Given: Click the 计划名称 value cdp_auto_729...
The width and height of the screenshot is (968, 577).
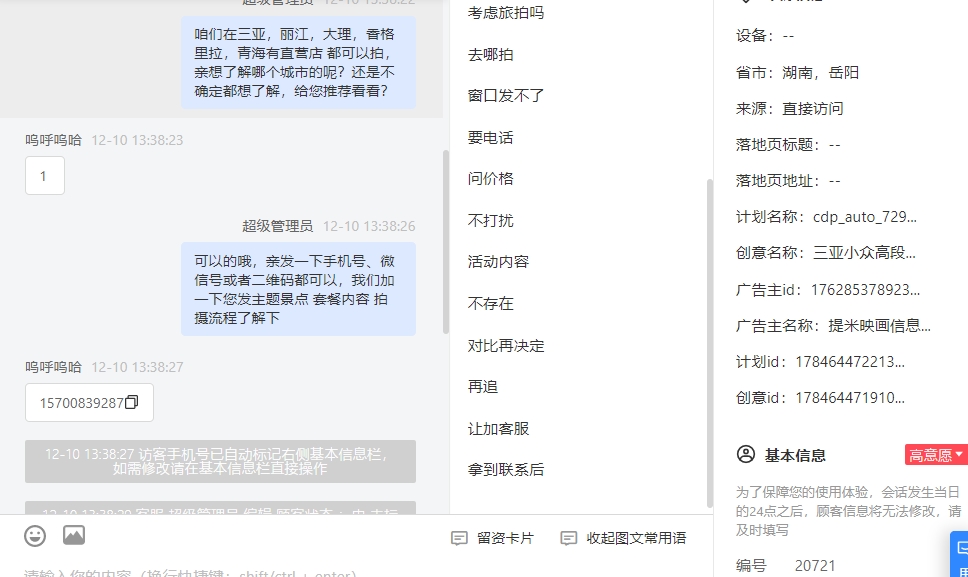Looking at the screenshot, I should (865, 217).
